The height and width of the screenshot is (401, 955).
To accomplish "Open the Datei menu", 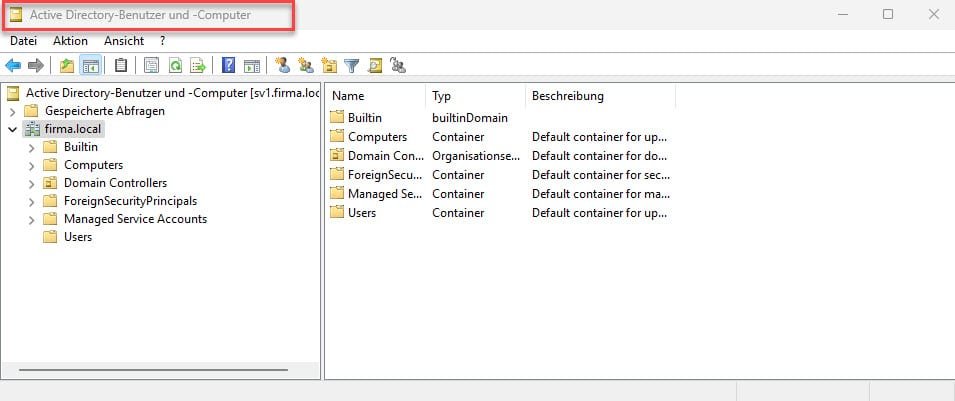I will [24, 41].
